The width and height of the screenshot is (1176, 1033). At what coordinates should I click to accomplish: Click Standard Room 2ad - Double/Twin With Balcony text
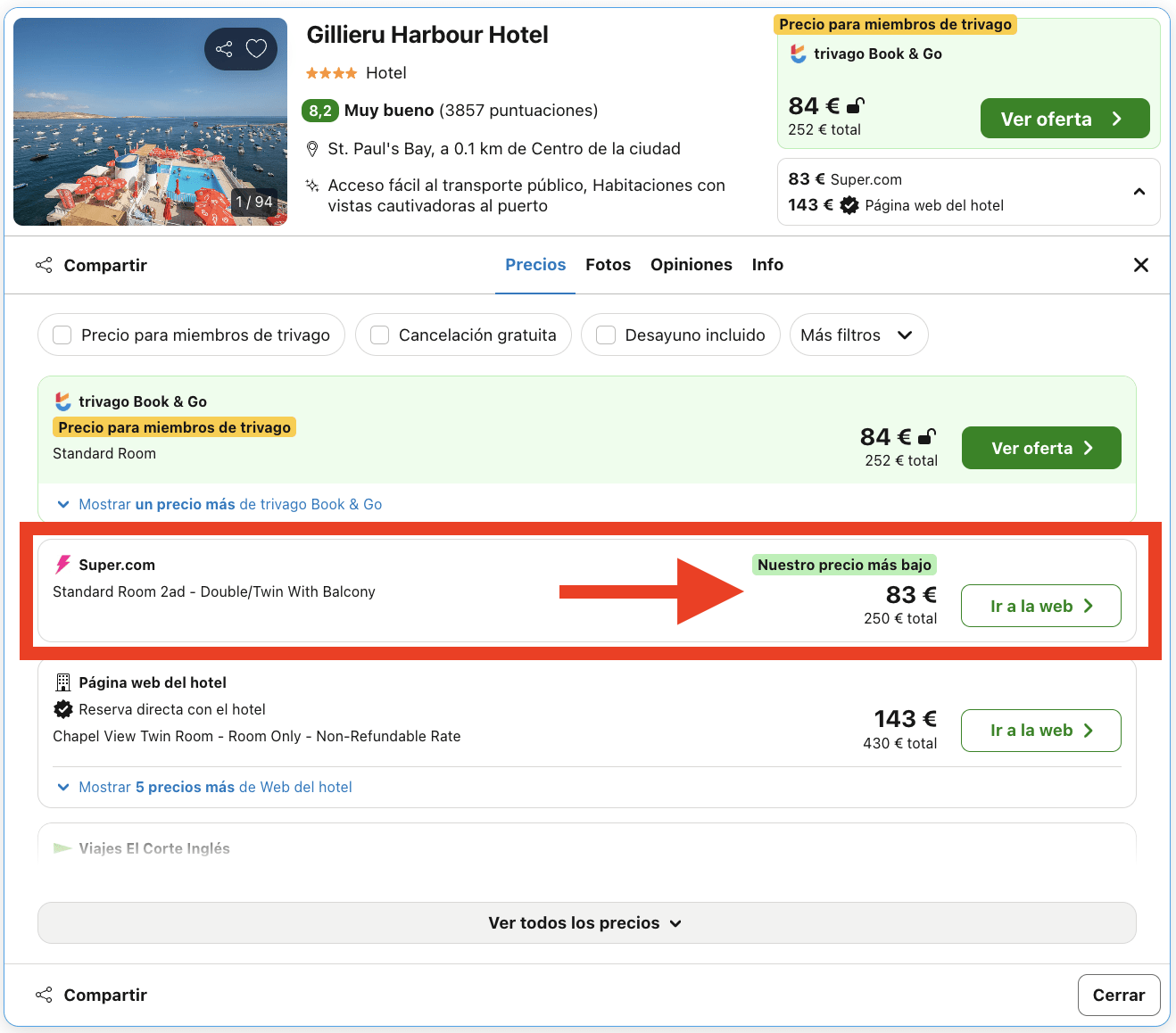point(214,591)
